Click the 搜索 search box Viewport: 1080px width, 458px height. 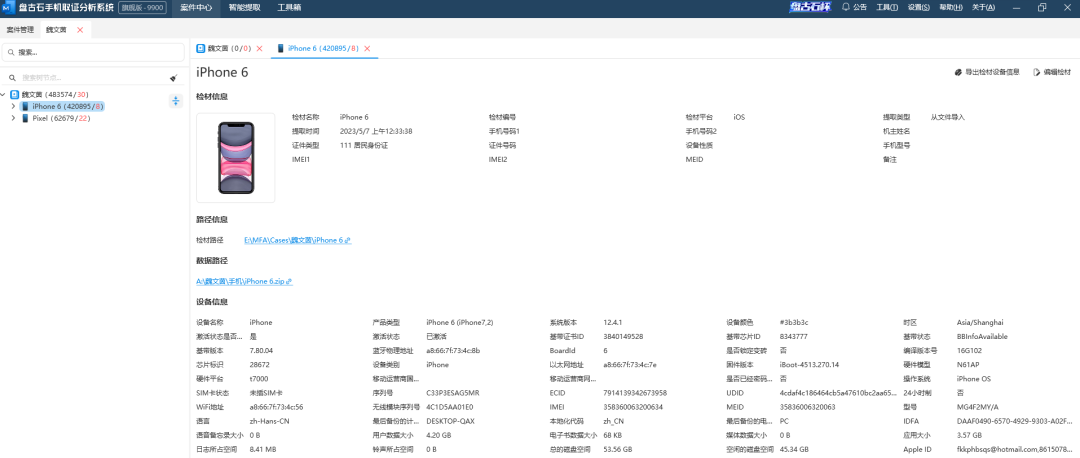[94, 52]
